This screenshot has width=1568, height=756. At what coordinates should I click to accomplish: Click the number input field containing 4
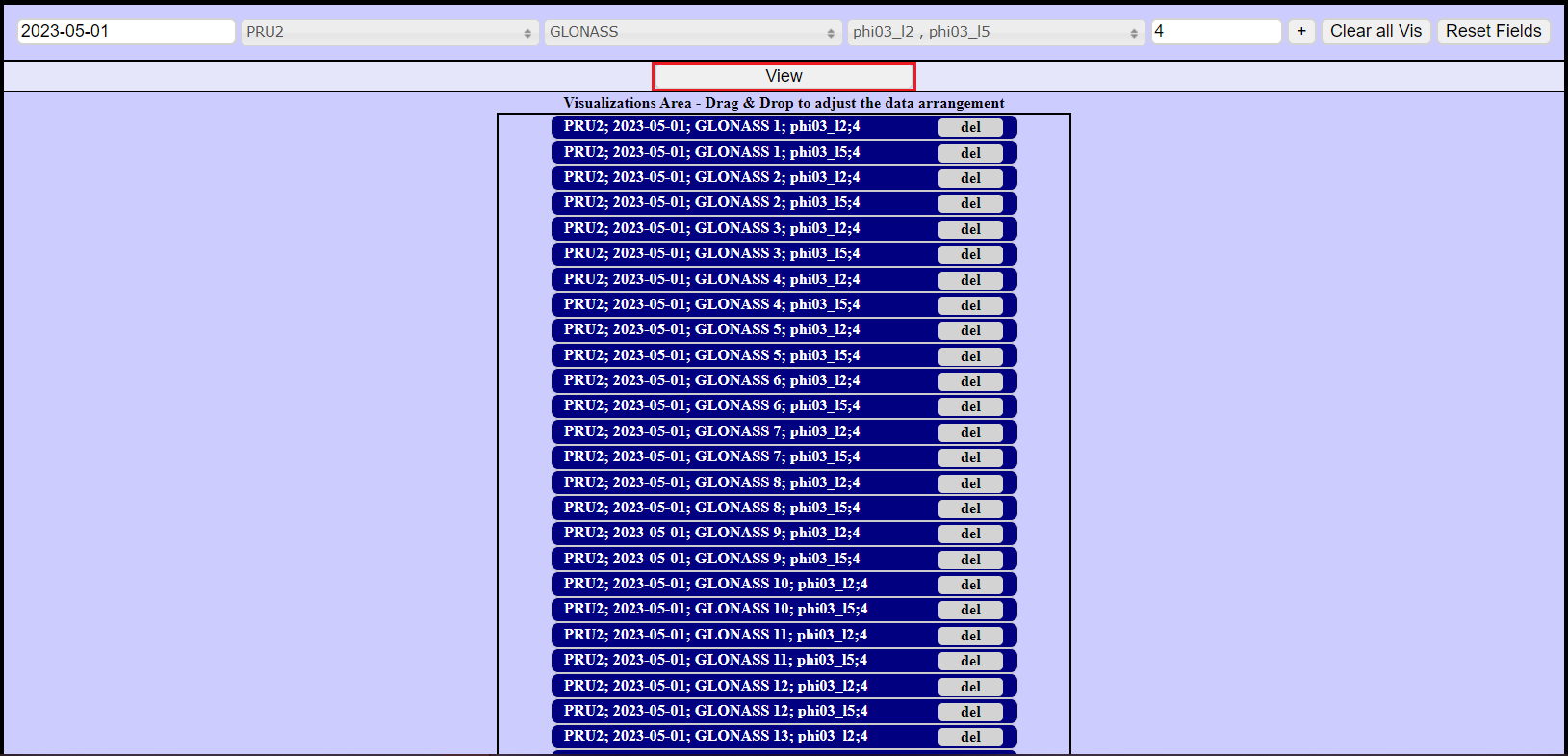tap(1216, 31)
